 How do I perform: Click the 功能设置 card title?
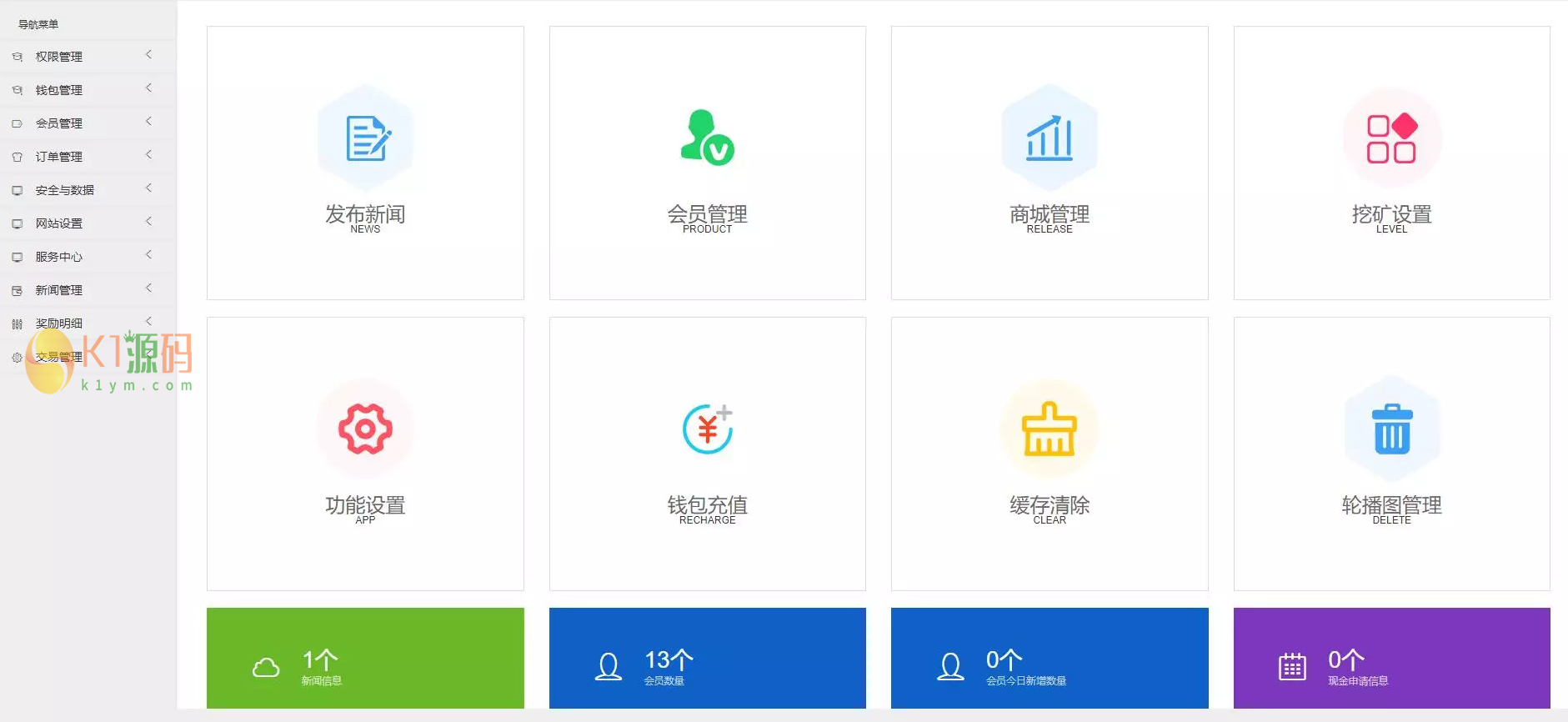tap(365, 505)
